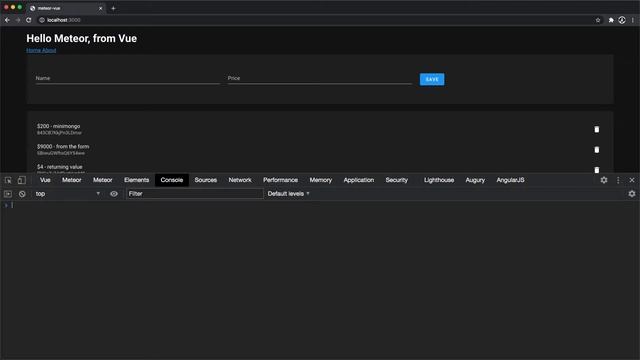Open the second Meteor DevTools tab
This screenshot has width=640, height=360.
[x=102, y=180]
